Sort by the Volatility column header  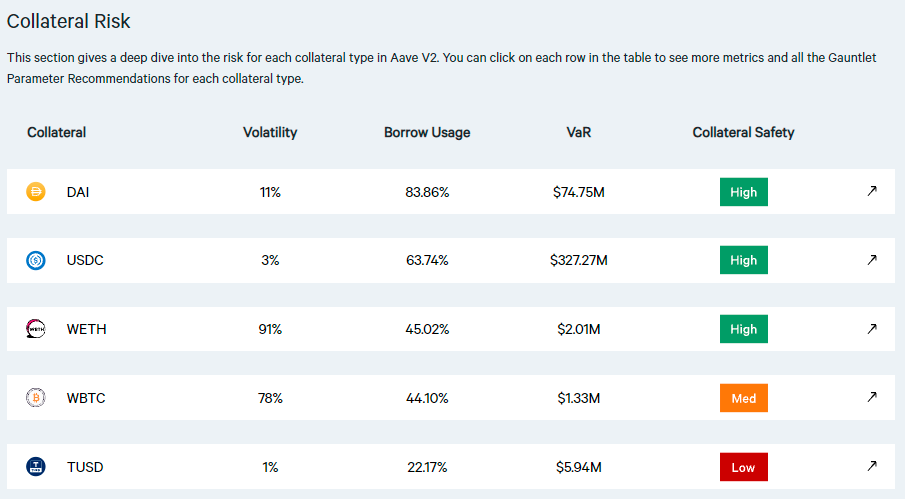(270, 133)
